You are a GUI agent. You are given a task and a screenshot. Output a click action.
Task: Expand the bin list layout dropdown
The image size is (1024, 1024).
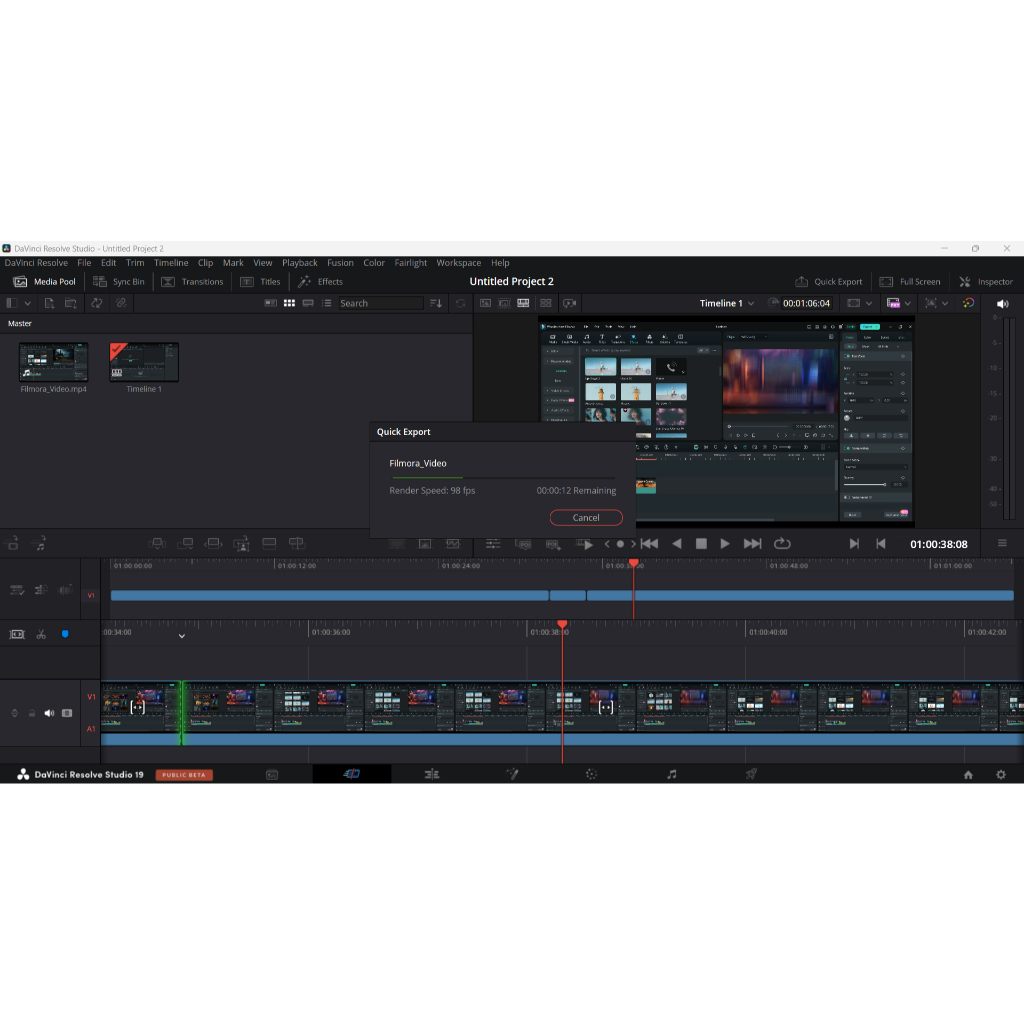pos(27,303)
